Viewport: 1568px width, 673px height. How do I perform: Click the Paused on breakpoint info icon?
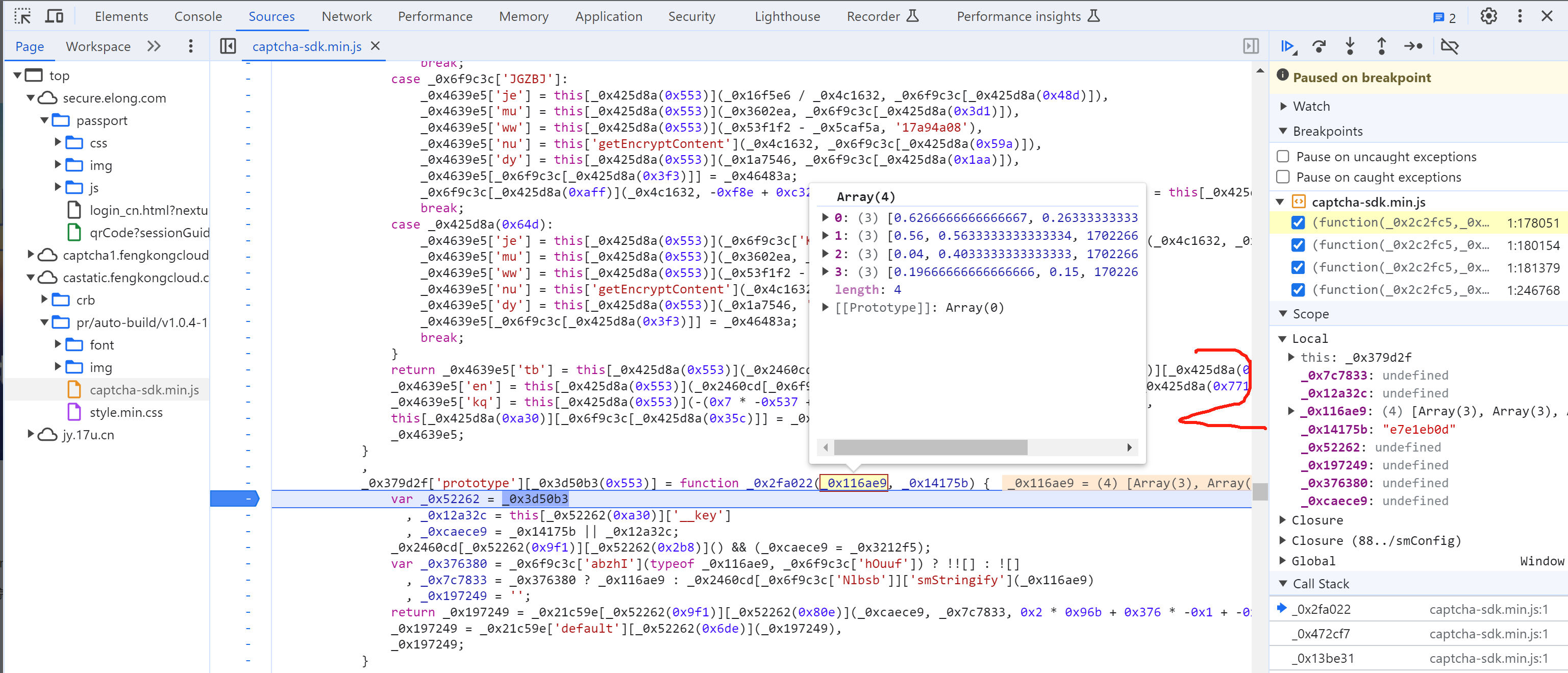click(x=1283, y=76)
